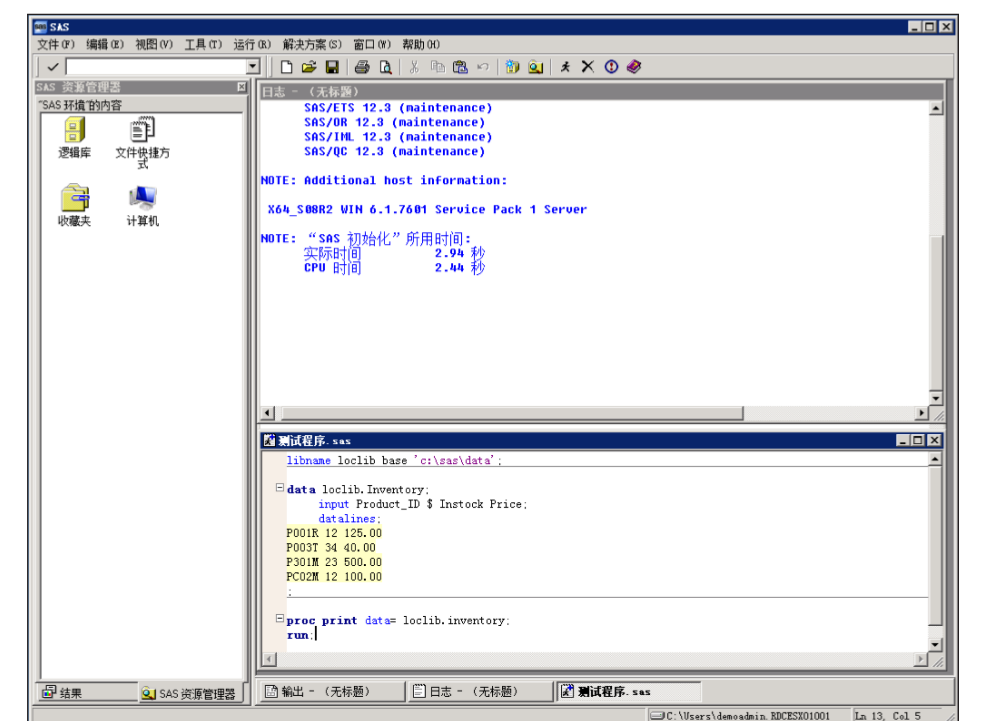Screen dimensions: 1008x721
Task: Click data row 'P001R 12 125.00'
Action: click(334, 533)
